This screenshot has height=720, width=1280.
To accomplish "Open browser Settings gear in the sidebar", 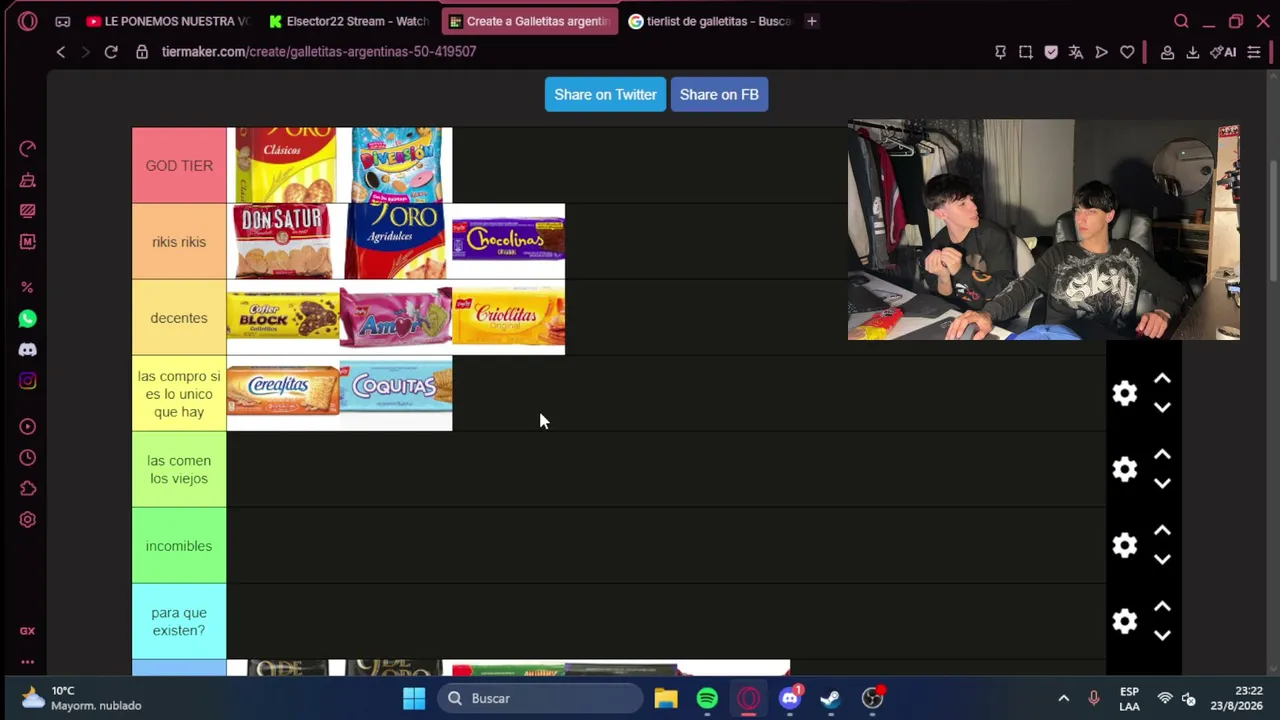I will pyautogui.click(x=27, y=520).
